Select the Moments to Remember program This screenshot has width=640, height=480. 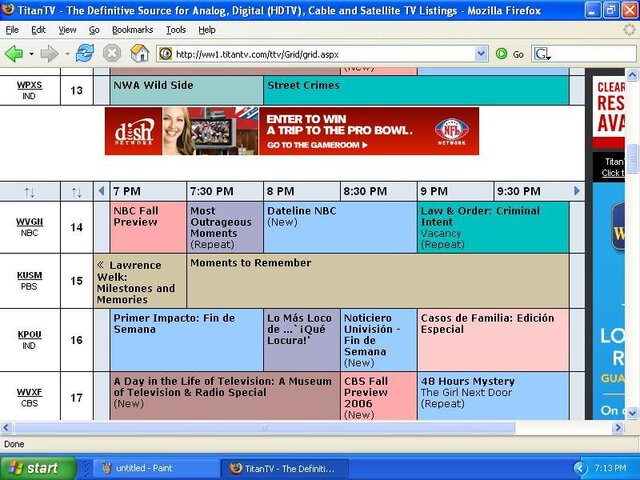click(378, 281)
